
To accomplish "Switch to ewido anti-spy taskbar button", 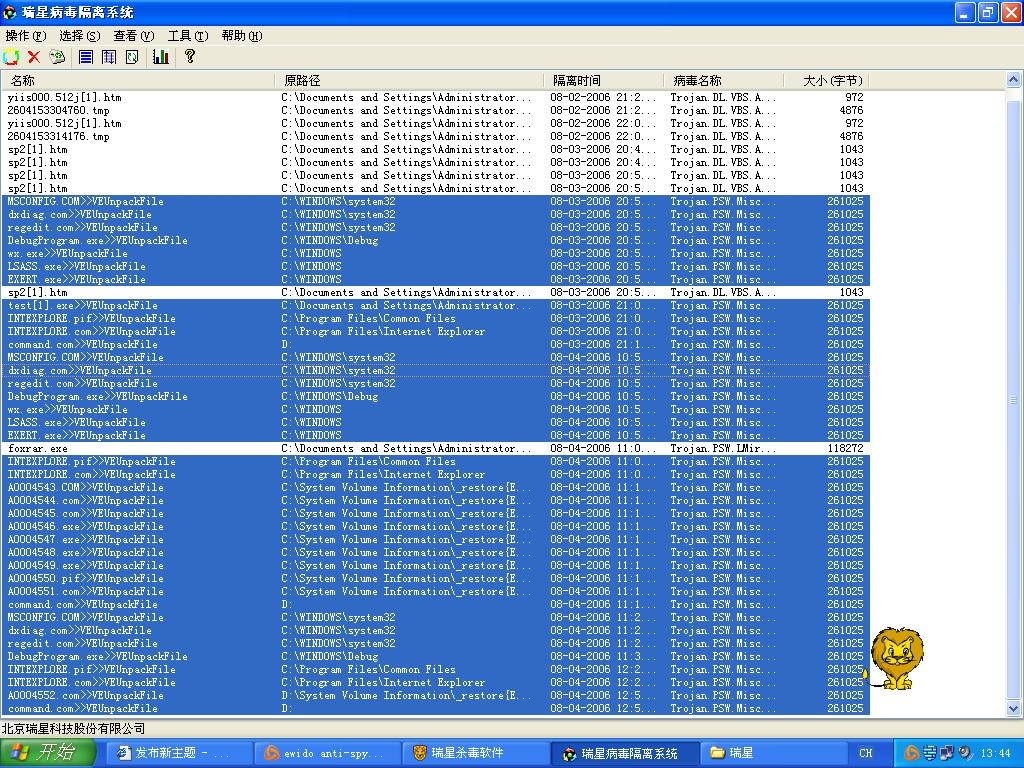I will [x=326, y=753].
